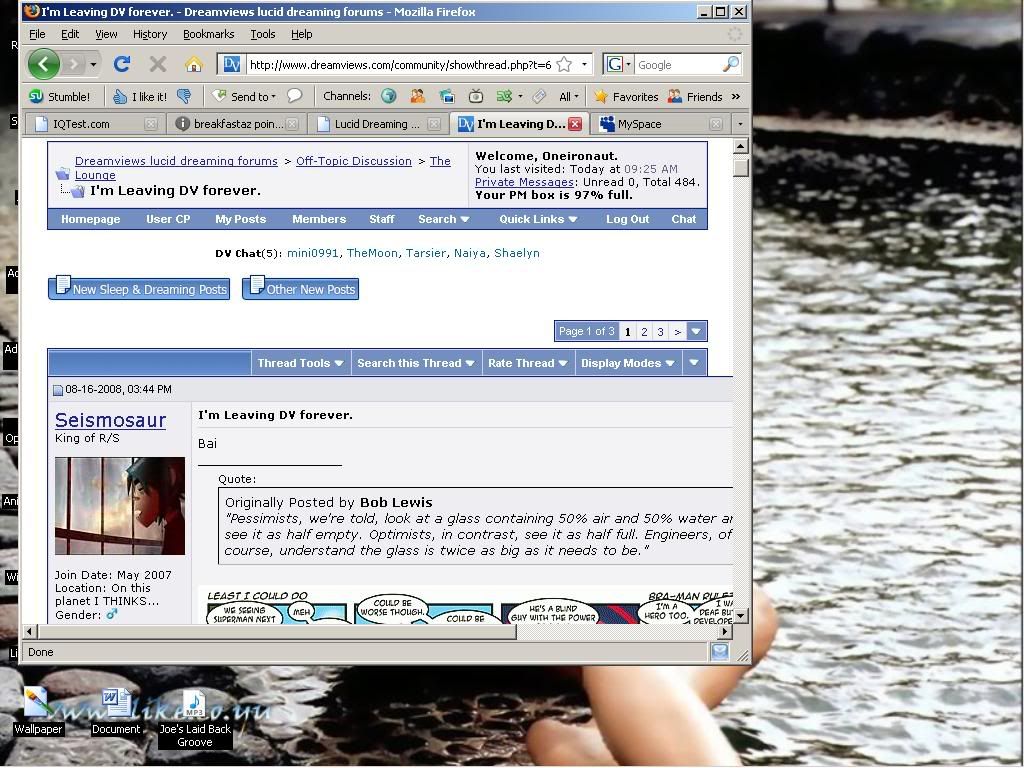This screenshot has width=1024, height=768.
Task: Select the photos channel icon
Action: (x=447, y=97)
